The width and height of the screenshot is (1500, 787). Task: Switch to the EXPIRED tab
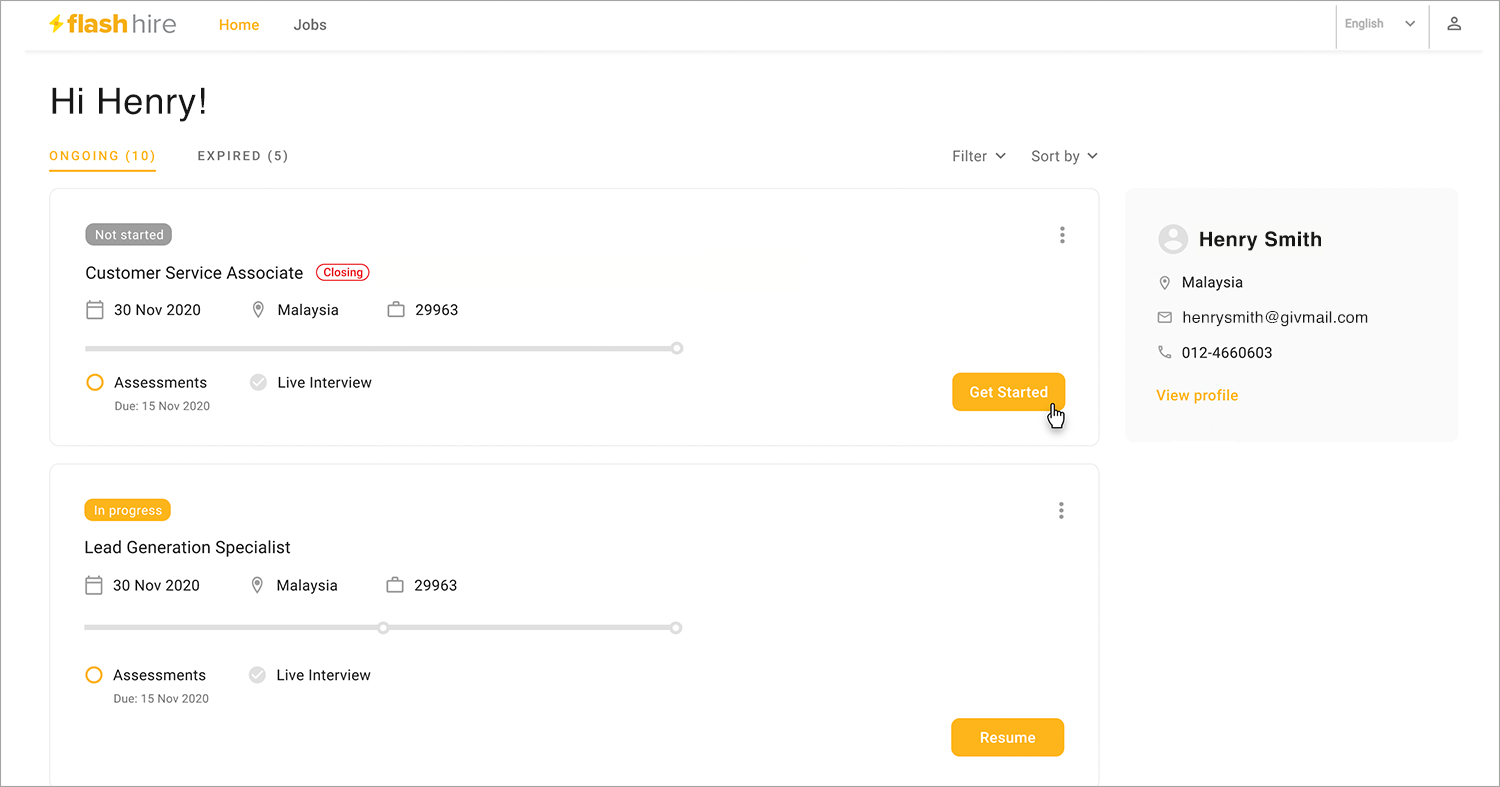[x=242, y=156]
